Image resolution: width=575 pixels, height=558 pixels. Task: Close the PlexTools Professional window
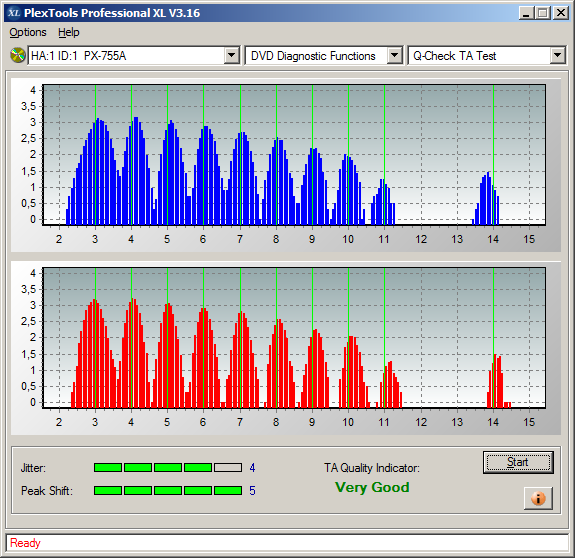click(560, 13)
